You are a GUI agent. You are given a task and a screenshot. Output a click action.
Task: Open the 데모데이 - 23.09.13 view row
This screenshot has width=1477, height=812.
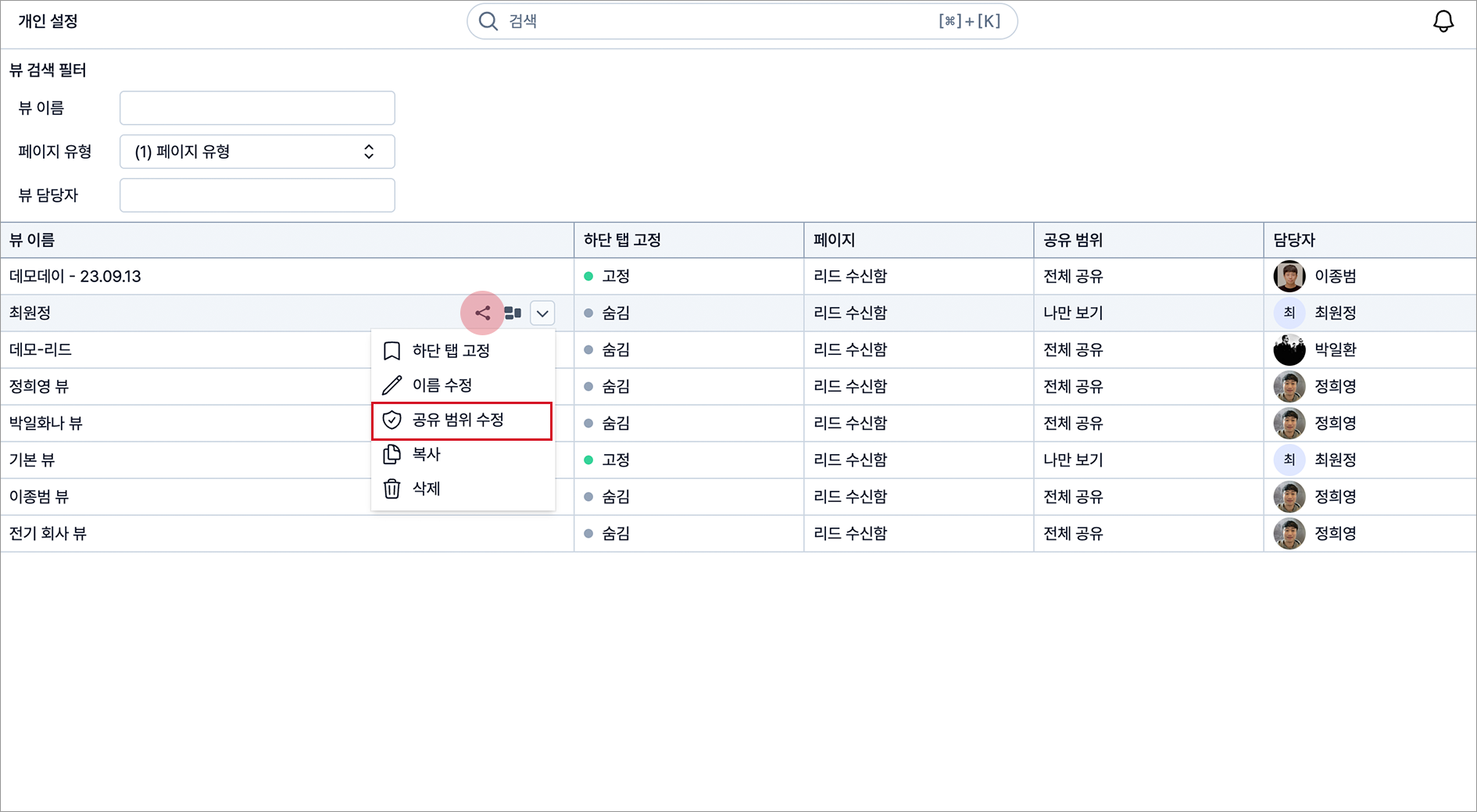[x=288, y=276]
